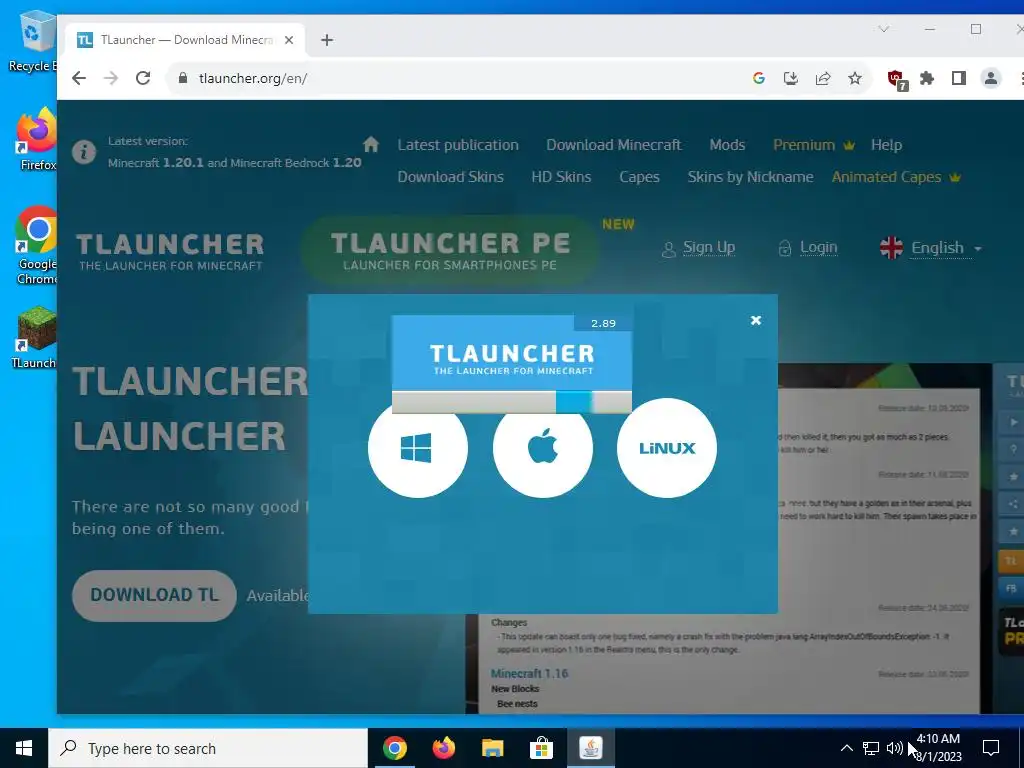This screenshot has height=768, width=1024.
Task: Click the TLauncher site logo
Action: [x=170, y=251]
